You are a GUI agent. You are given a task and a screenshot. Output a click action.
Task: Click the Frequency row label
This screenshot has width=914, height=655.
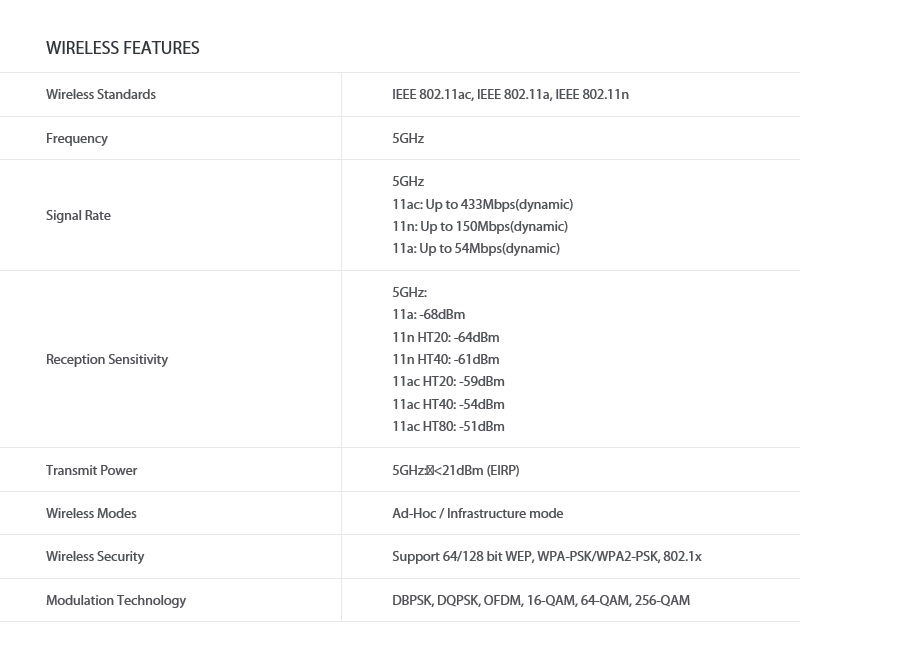(77, 139)
